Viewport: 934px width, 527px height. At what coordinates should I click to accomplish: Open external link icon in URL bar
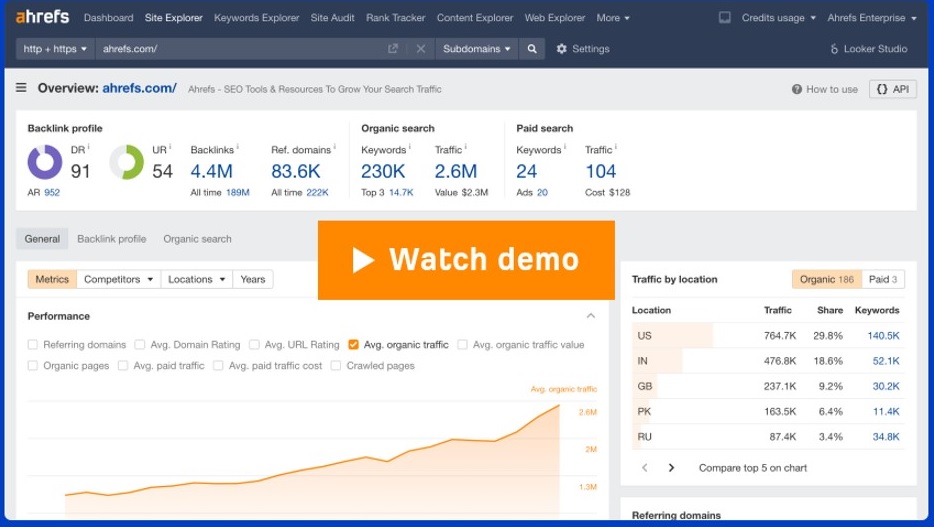[x=393, y=49]
